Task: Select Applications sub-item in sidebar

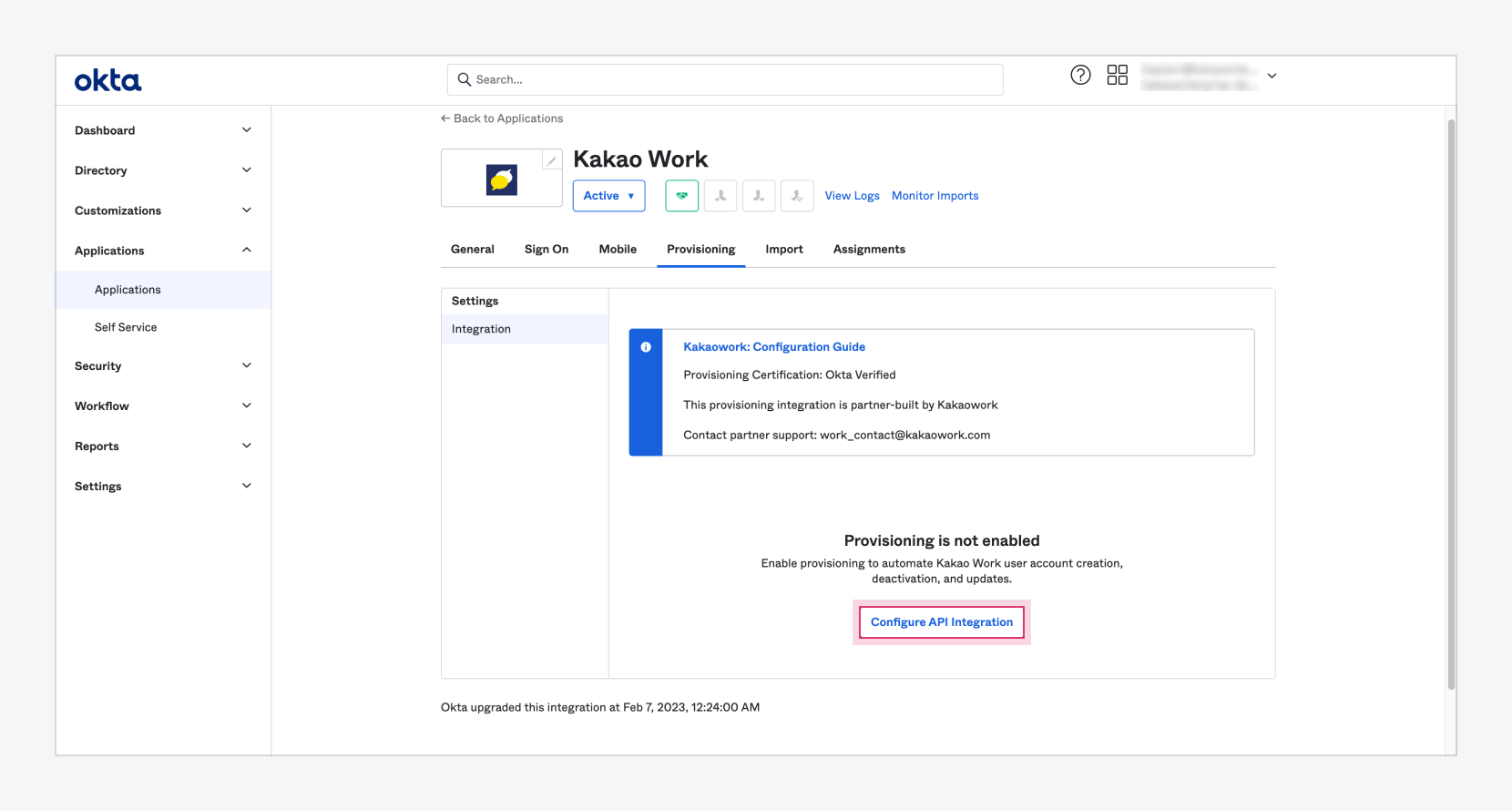Action: point(163,290)
